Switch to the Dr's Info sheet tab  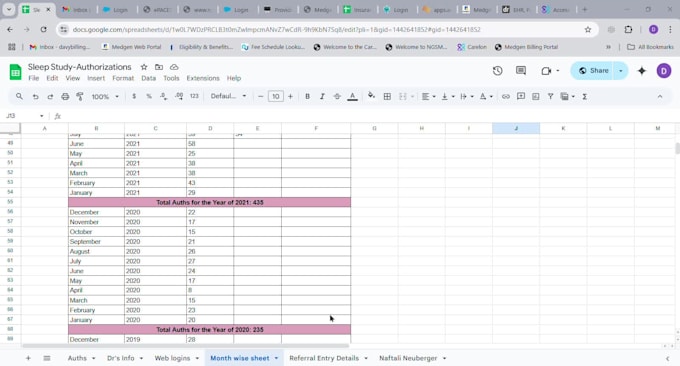click(121, 358)
